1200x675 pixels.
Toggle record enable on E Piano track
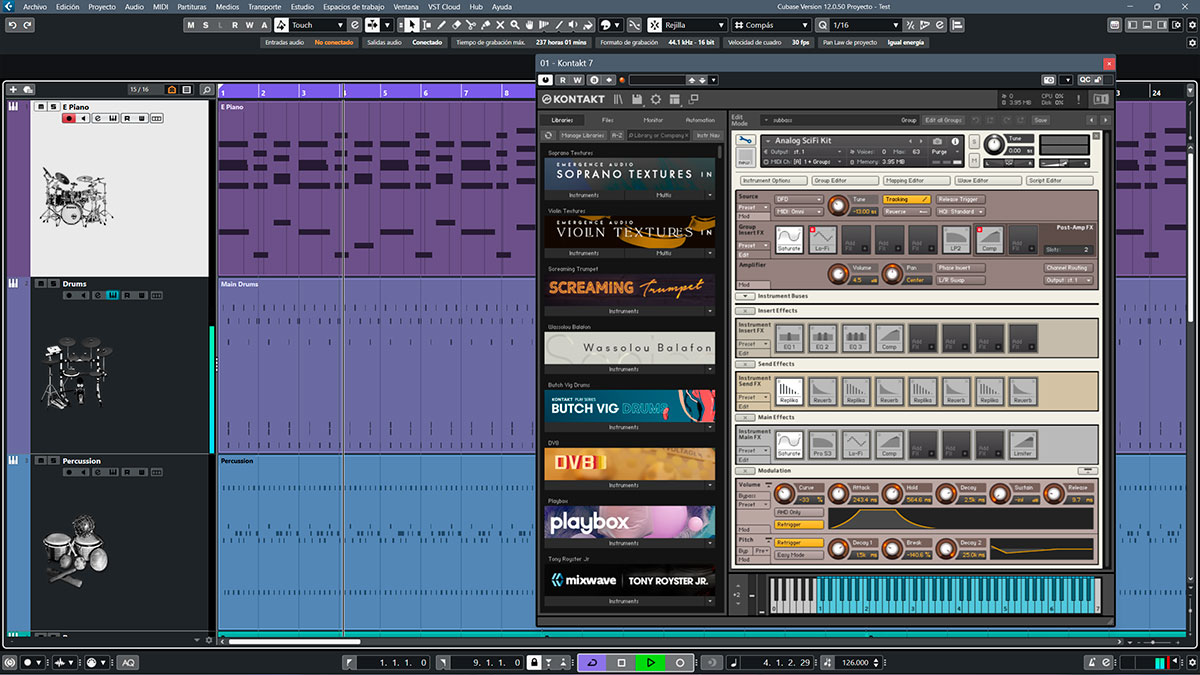[x=69, y=118]
